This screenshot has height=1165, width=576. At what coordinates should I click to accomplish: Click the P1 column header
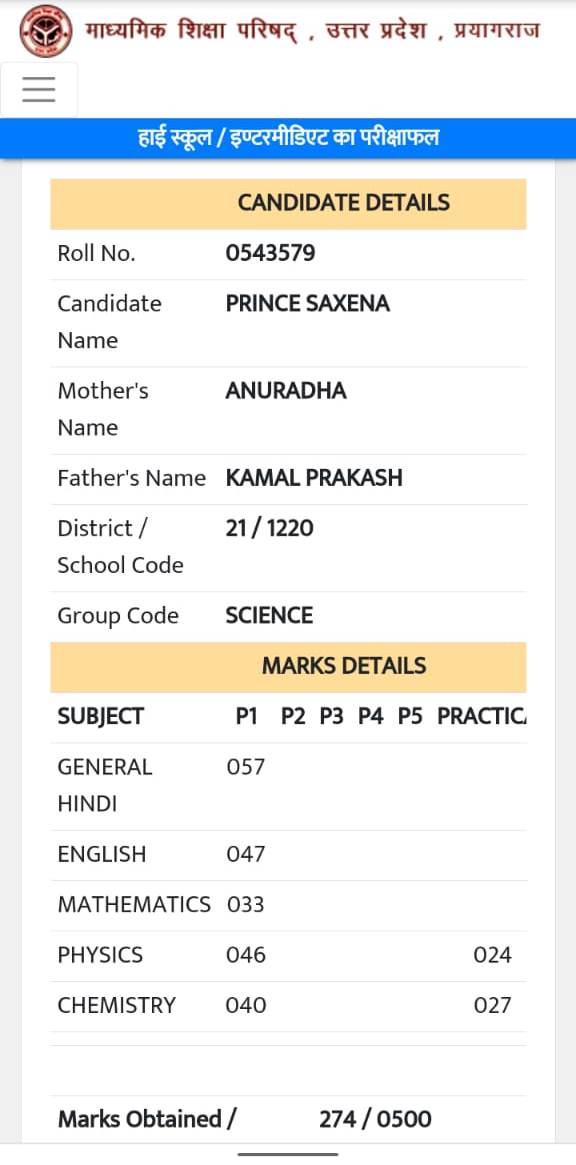tap(247, 717)
